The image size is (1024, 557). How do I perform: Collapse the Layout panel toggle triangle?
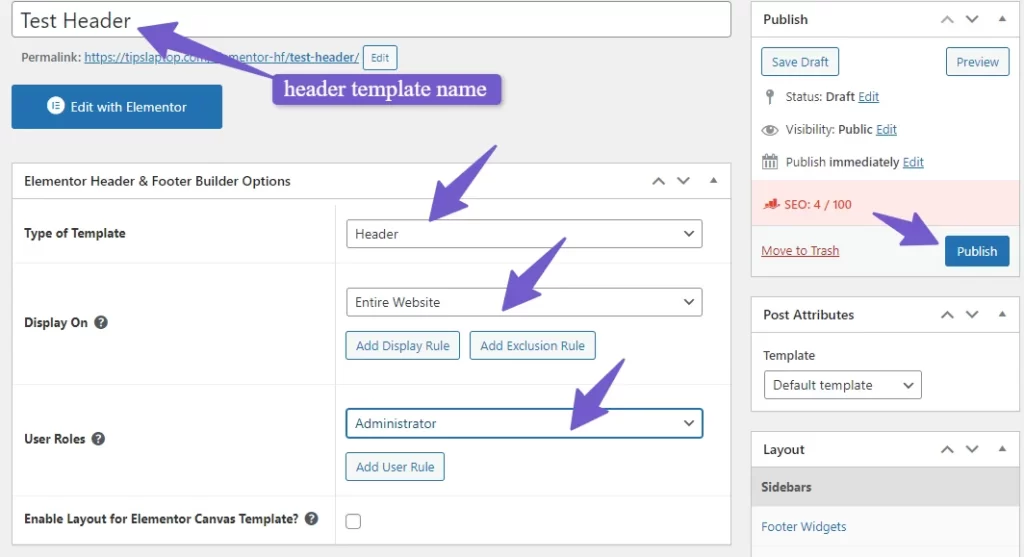(x=1002, y=449)
